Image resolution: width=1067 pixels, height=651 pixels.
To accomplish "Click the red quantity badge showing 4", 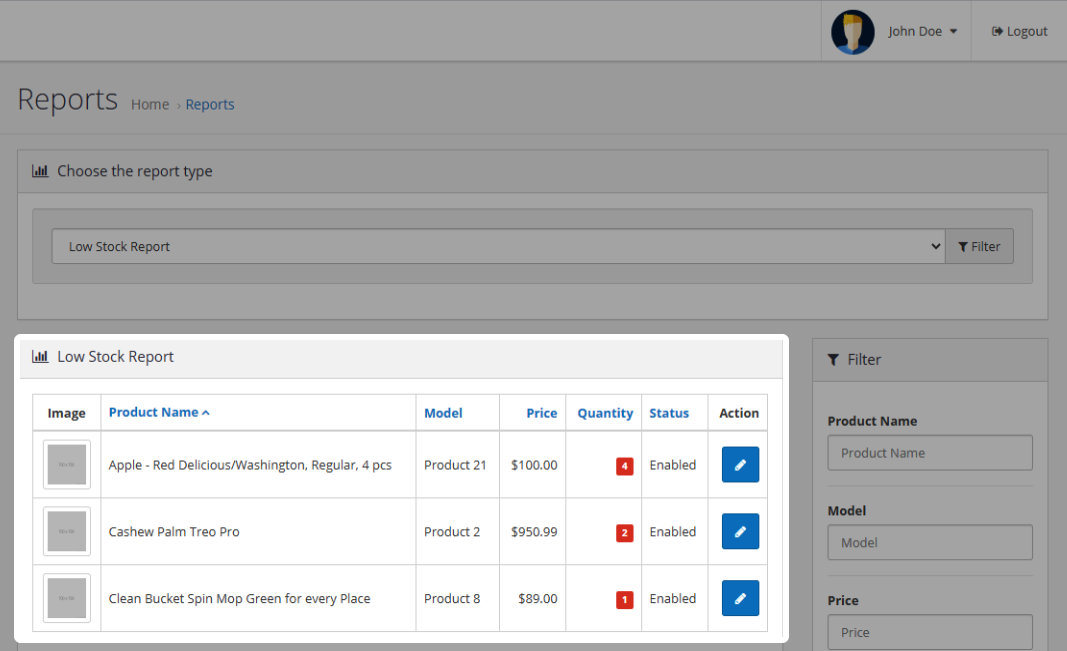I will click(625, 466).
